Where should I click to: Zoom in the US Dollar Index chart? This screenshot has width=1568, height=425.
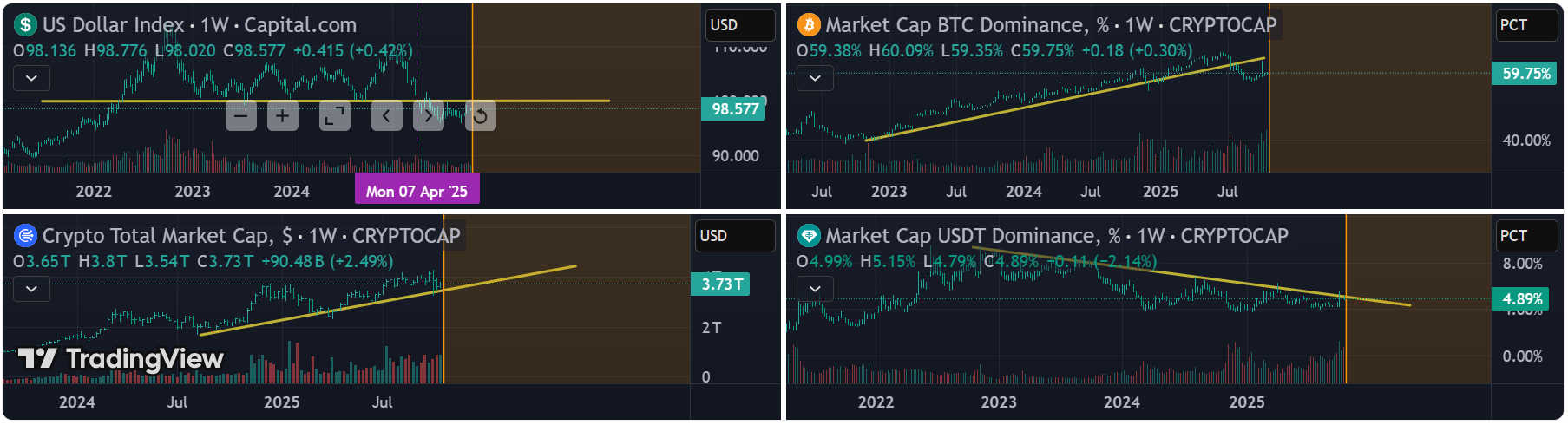(x=283, y=115)
